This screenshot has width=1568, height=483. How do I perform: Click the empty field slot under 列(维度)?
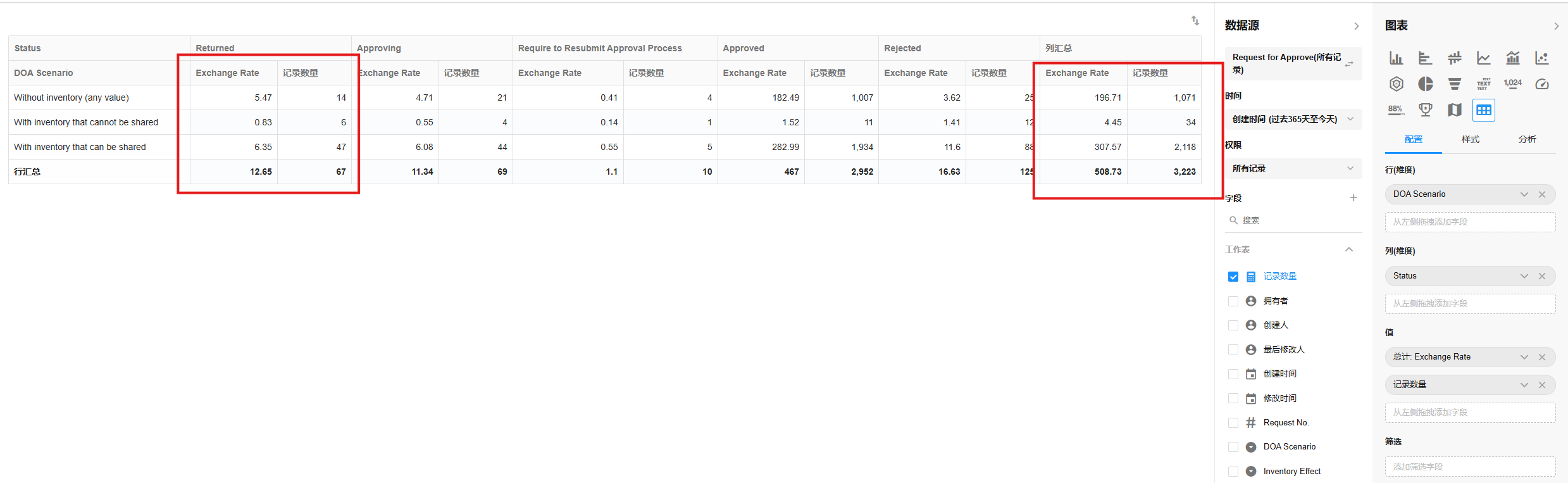[x=1471, y=304]
